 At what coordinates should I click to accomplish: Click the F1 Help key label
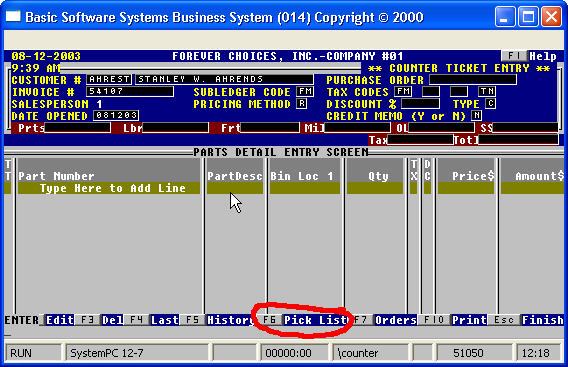pyautogui.click(x=529, y=56)
